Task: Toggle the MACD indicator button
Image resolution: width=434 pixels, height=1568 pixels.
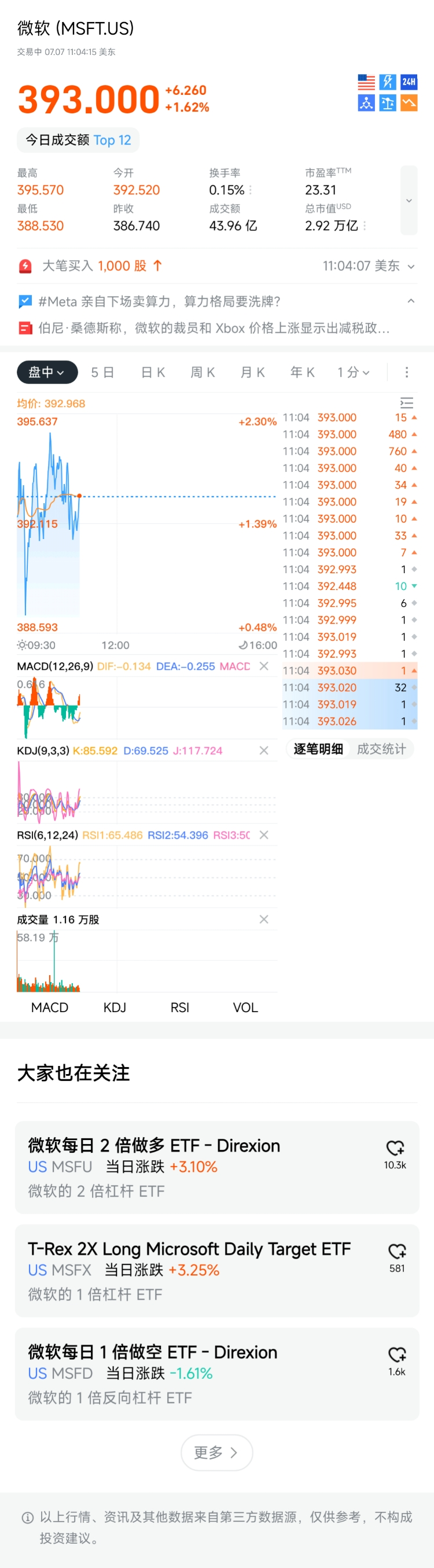Action: [x=50, y=1008]
